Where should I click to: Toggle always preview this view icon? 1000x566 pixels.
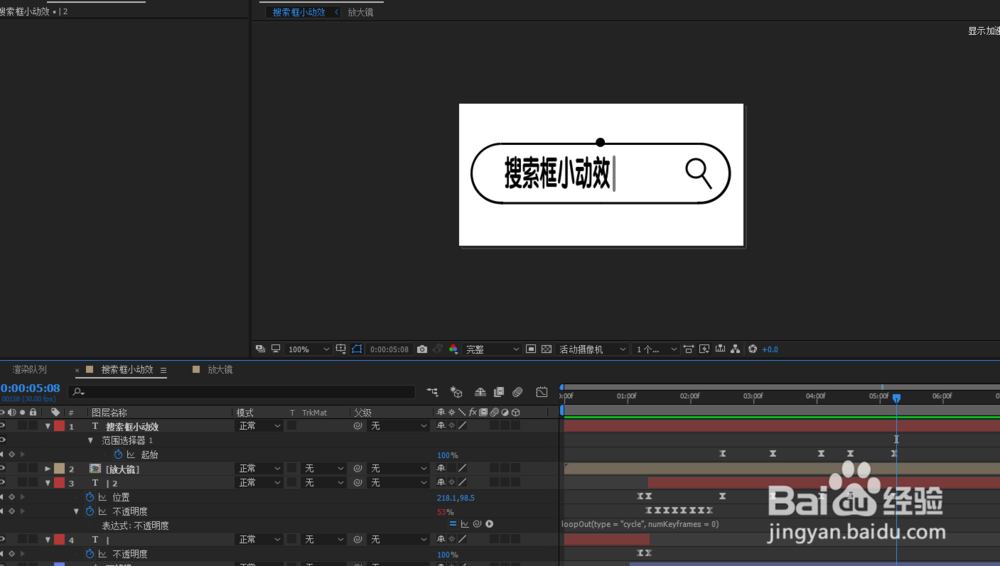pos(260,348)
